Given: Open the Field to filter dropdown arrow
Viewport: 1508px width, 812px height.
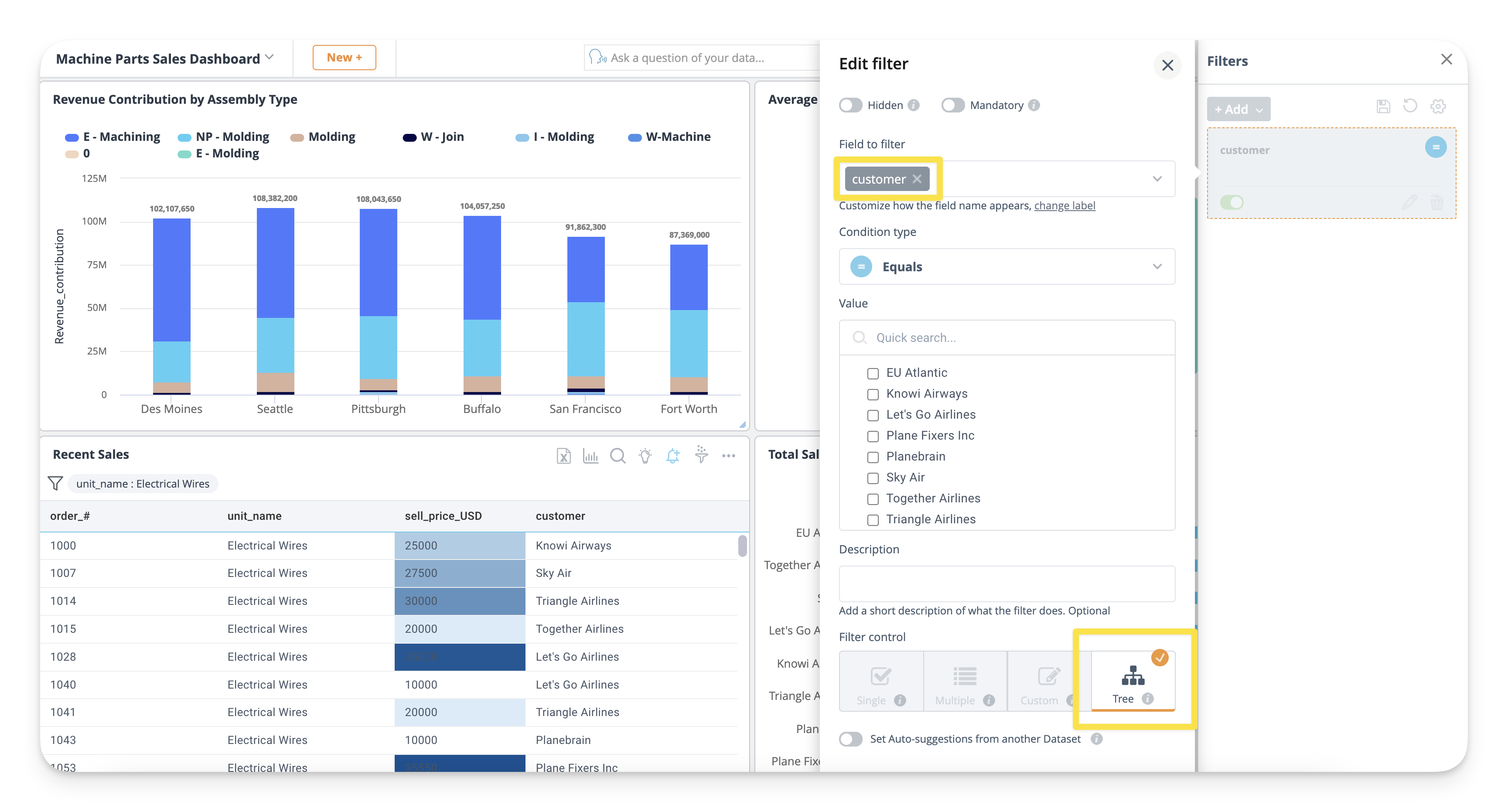Looking at the screenshot, I should pos(1157,178).
